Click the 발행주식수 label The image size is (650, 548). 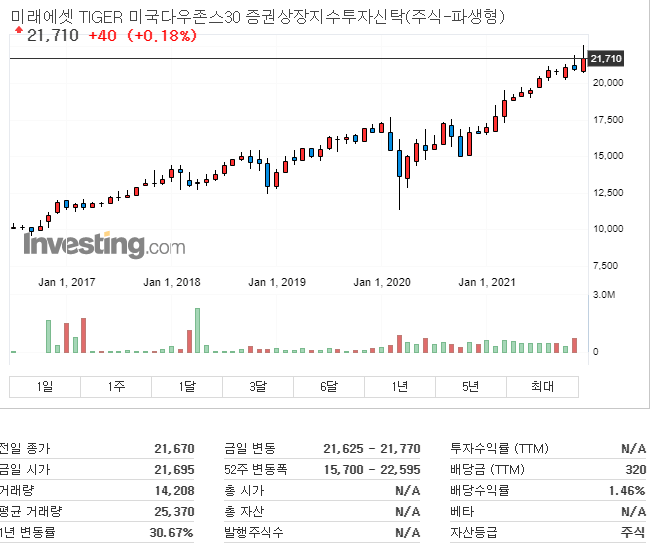coord(254,533)
